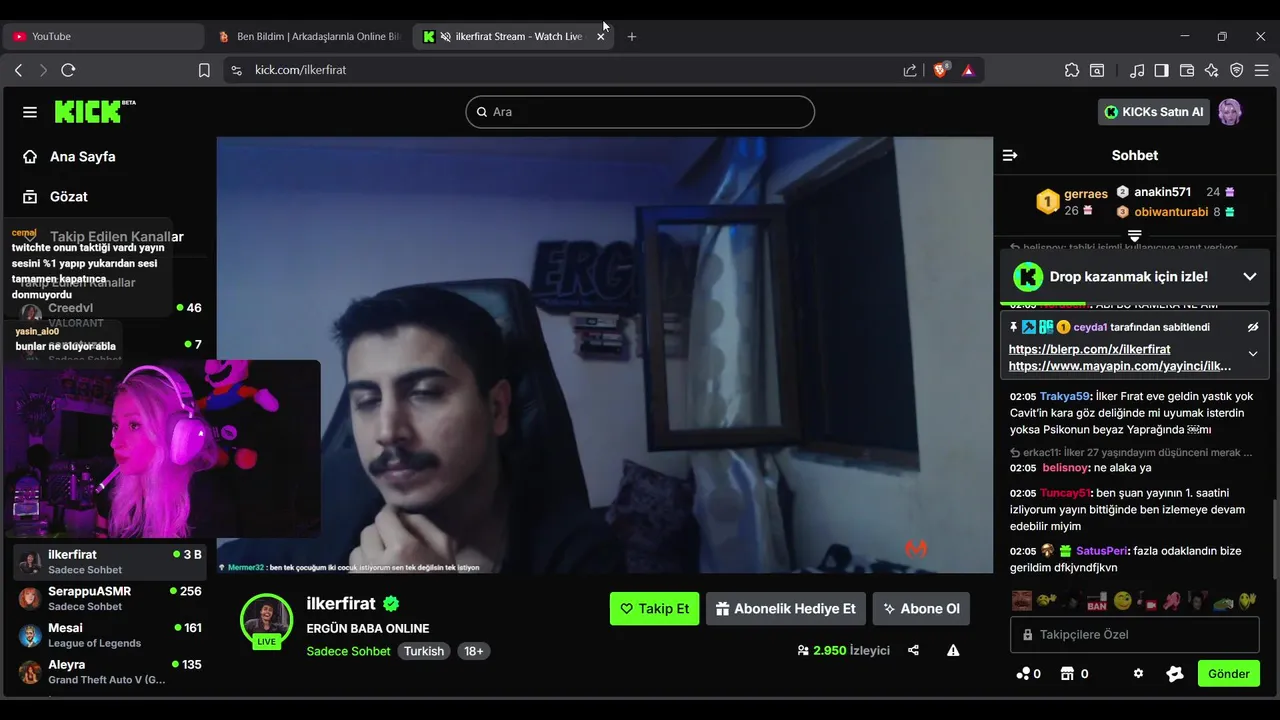Hide the pinned message by ceyda1

(1253, 327)
